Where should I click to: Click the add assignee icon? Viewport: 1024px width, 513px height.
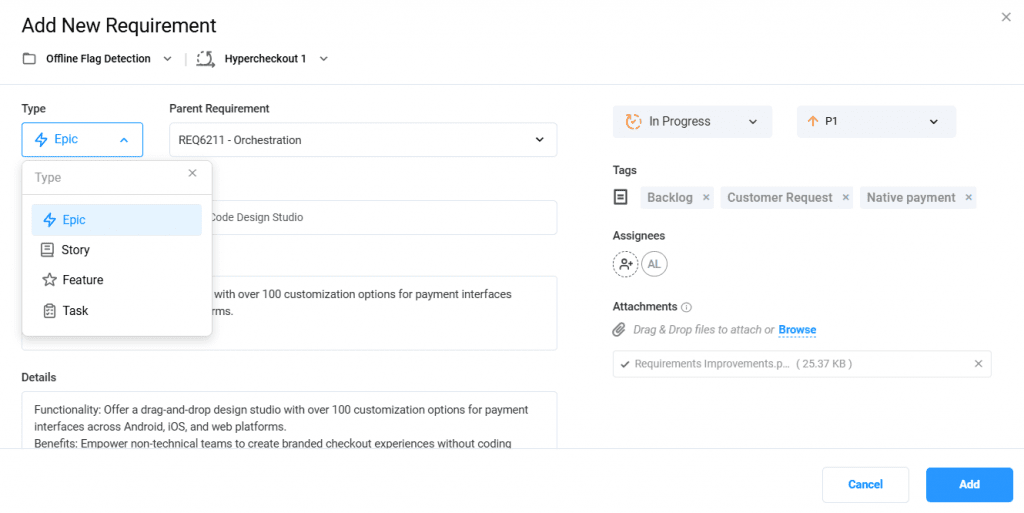pos(626,264)
